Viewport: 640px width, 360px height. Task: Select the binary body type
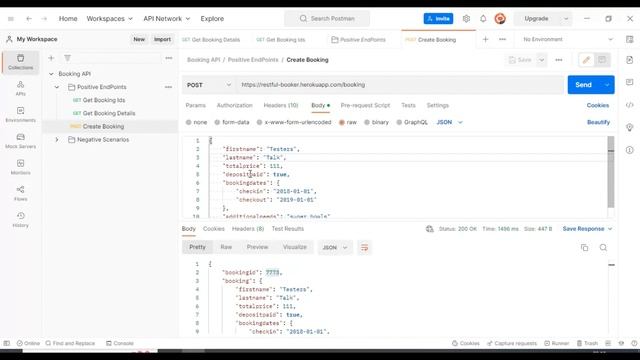(376, 122)
